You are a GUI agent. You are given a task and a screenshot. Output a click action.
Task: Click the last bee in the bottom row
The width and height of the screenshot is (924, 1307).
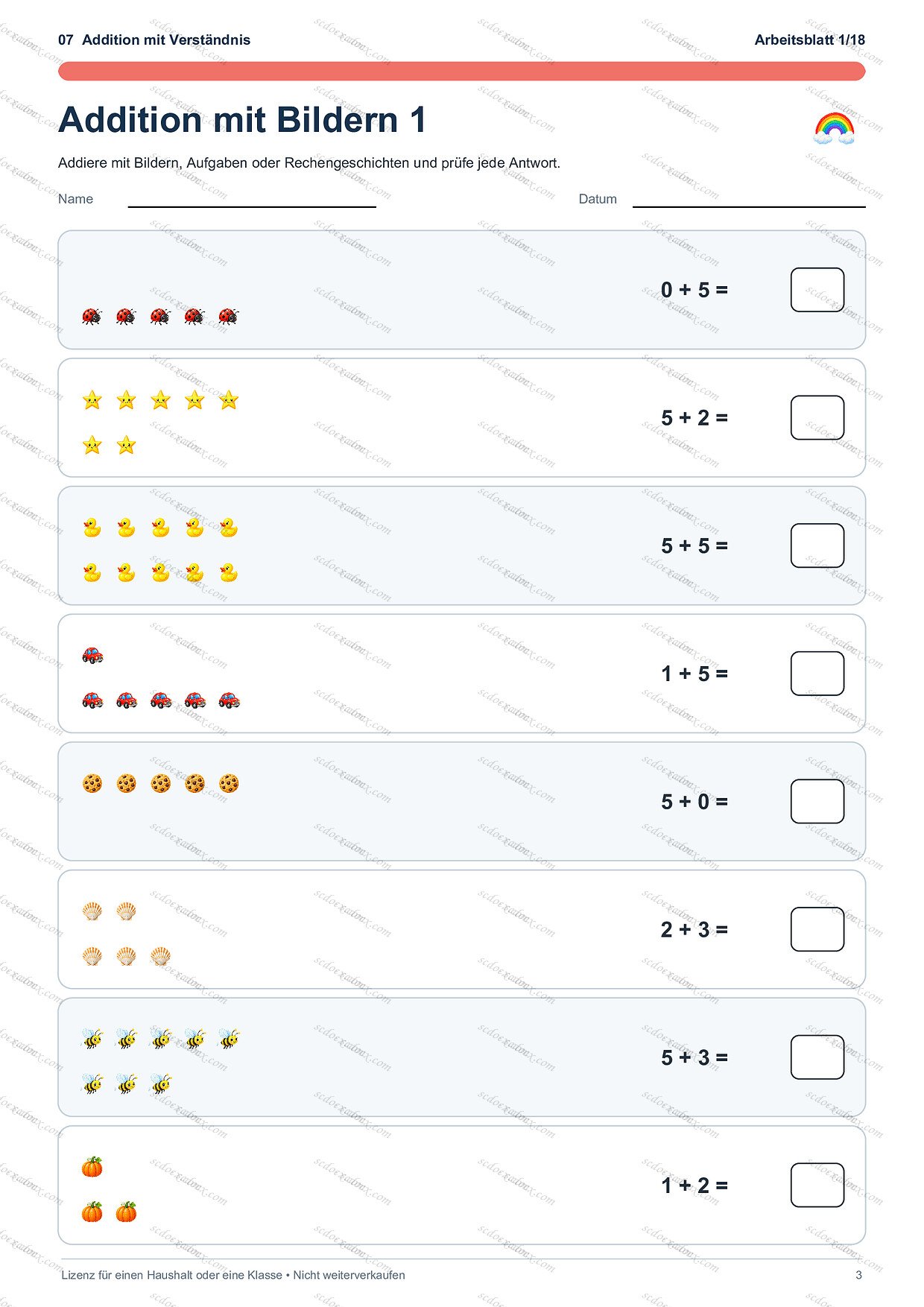click(x=161, y=1083)
